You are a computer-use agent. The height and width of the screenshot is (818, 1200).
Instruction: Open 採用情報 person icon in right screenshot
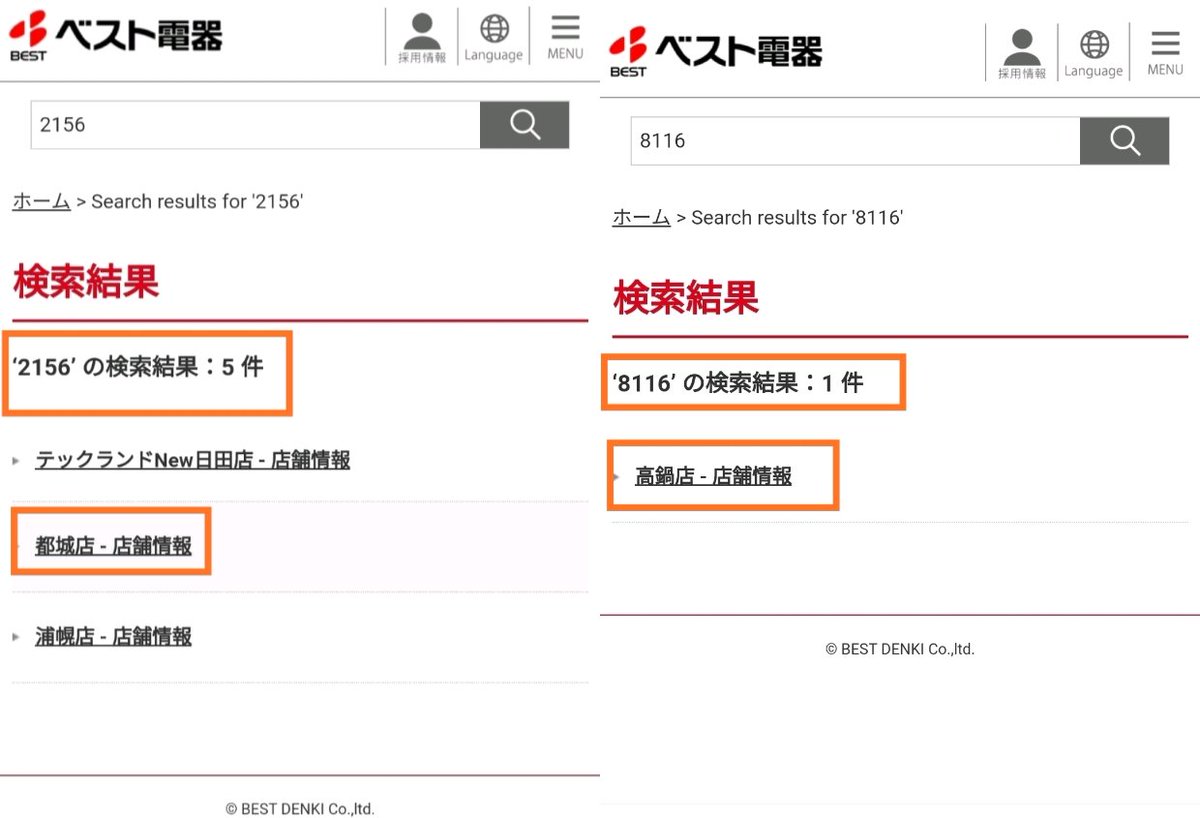[x=1022, y=55]
